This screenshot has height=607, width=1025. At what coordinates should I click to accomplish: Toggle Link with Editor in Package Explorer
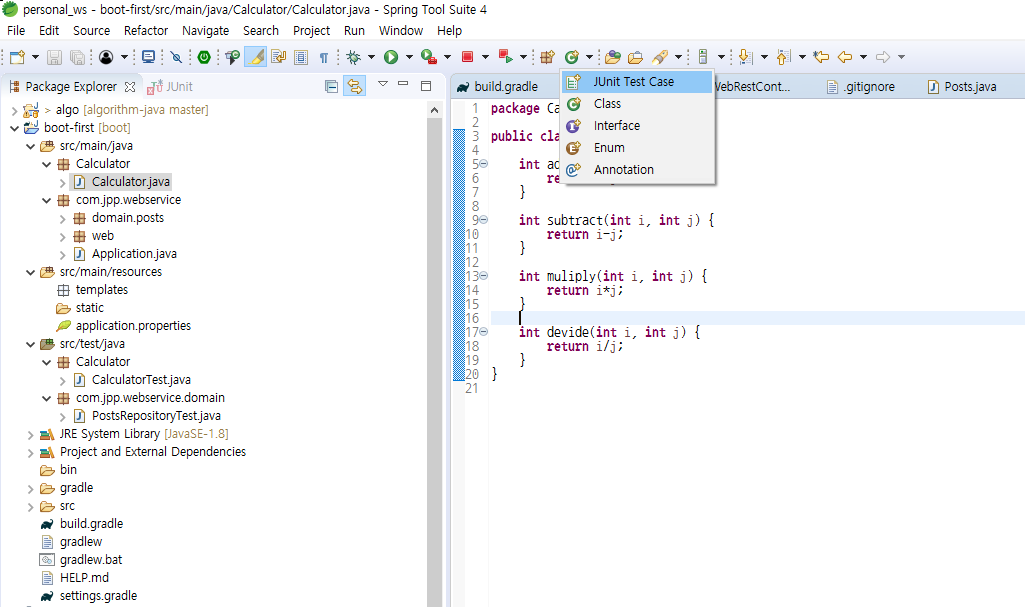coord(354,86)
